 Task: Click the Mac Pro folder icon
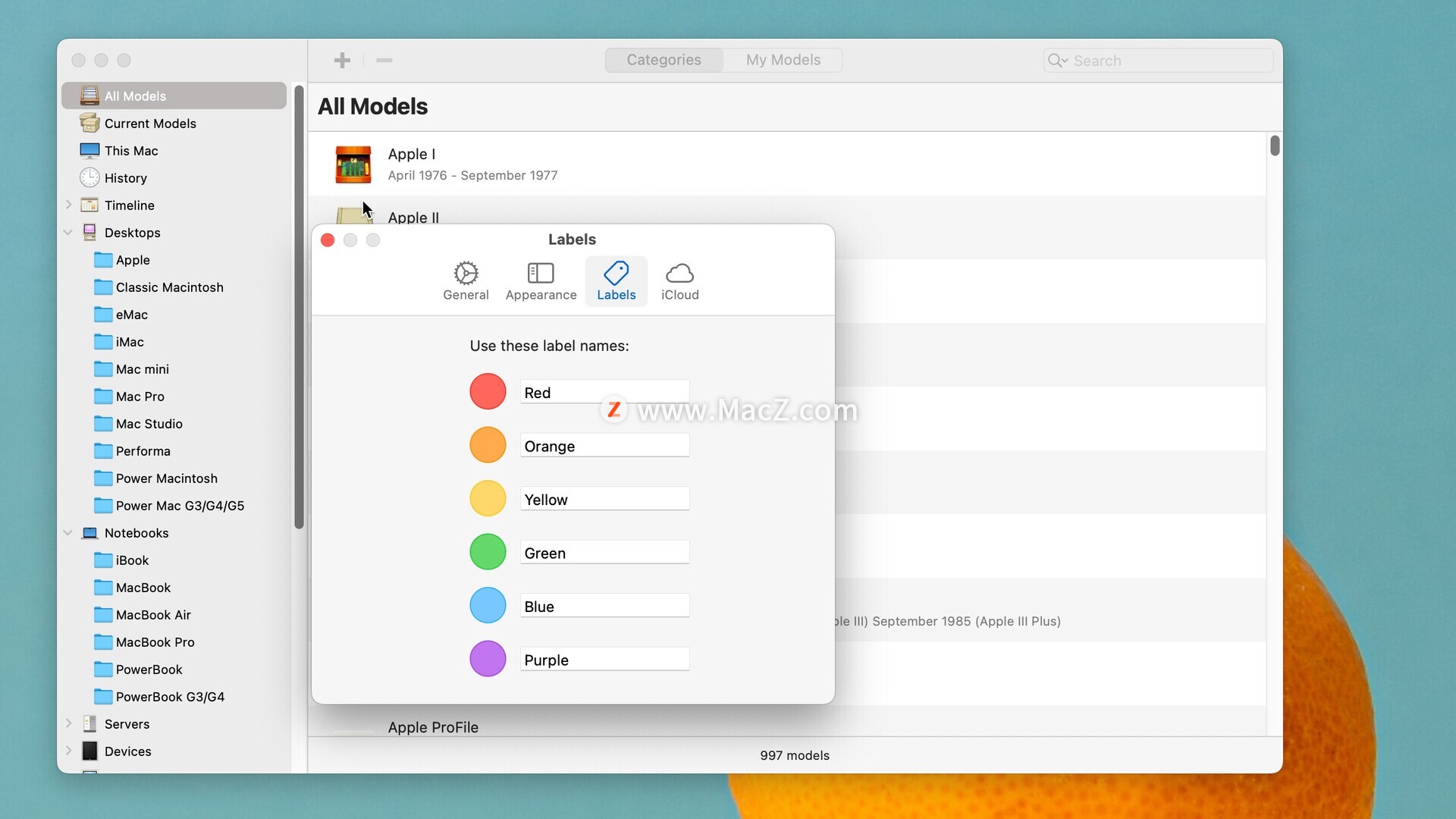pos(103,397)
